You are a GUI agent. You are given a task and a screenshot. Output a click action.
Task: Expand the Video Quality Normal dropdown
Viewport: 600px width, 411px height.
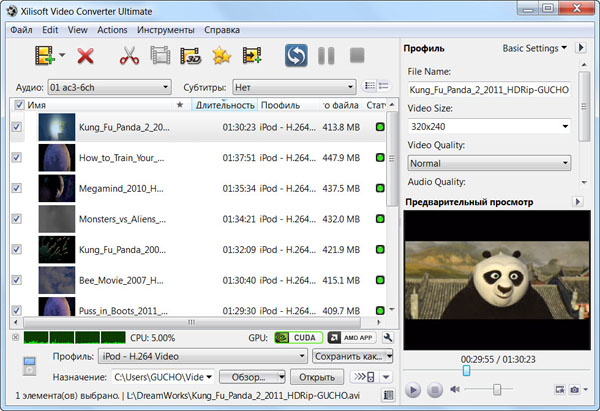(488, 163)
